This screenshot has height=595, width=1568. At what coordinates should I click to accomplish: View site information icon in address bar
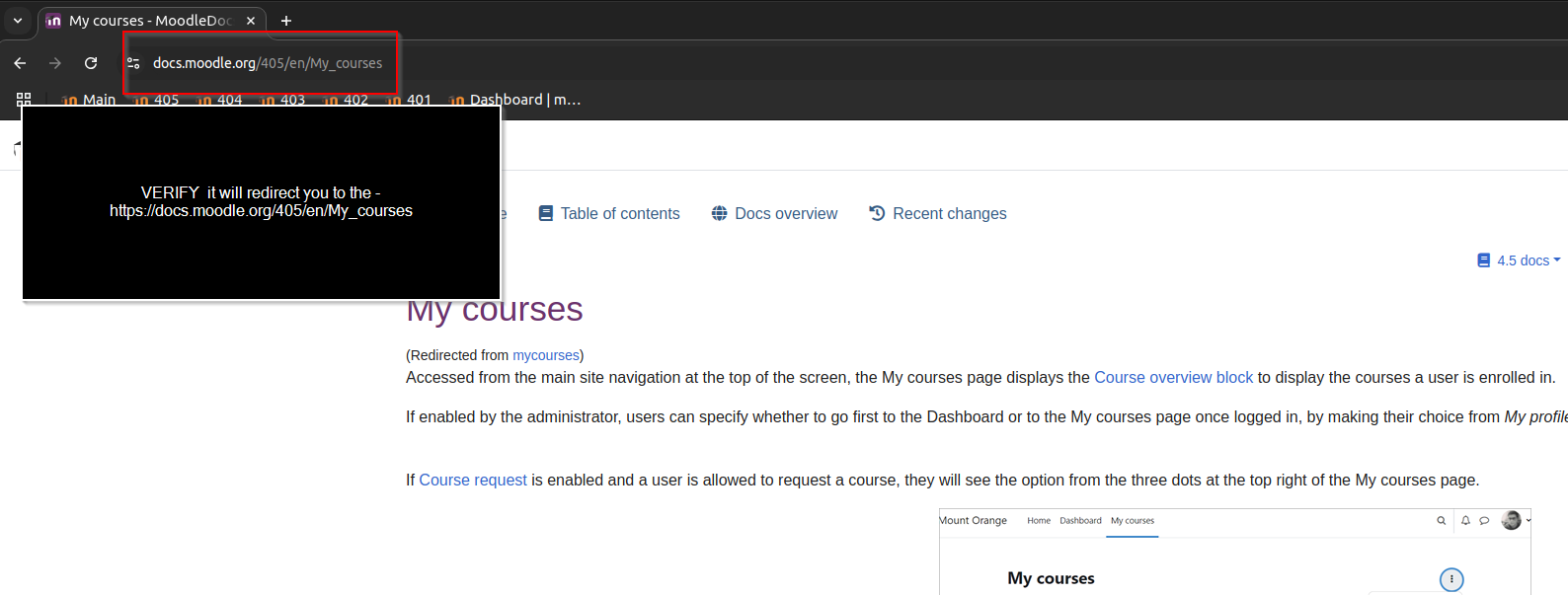click(133, 63)
